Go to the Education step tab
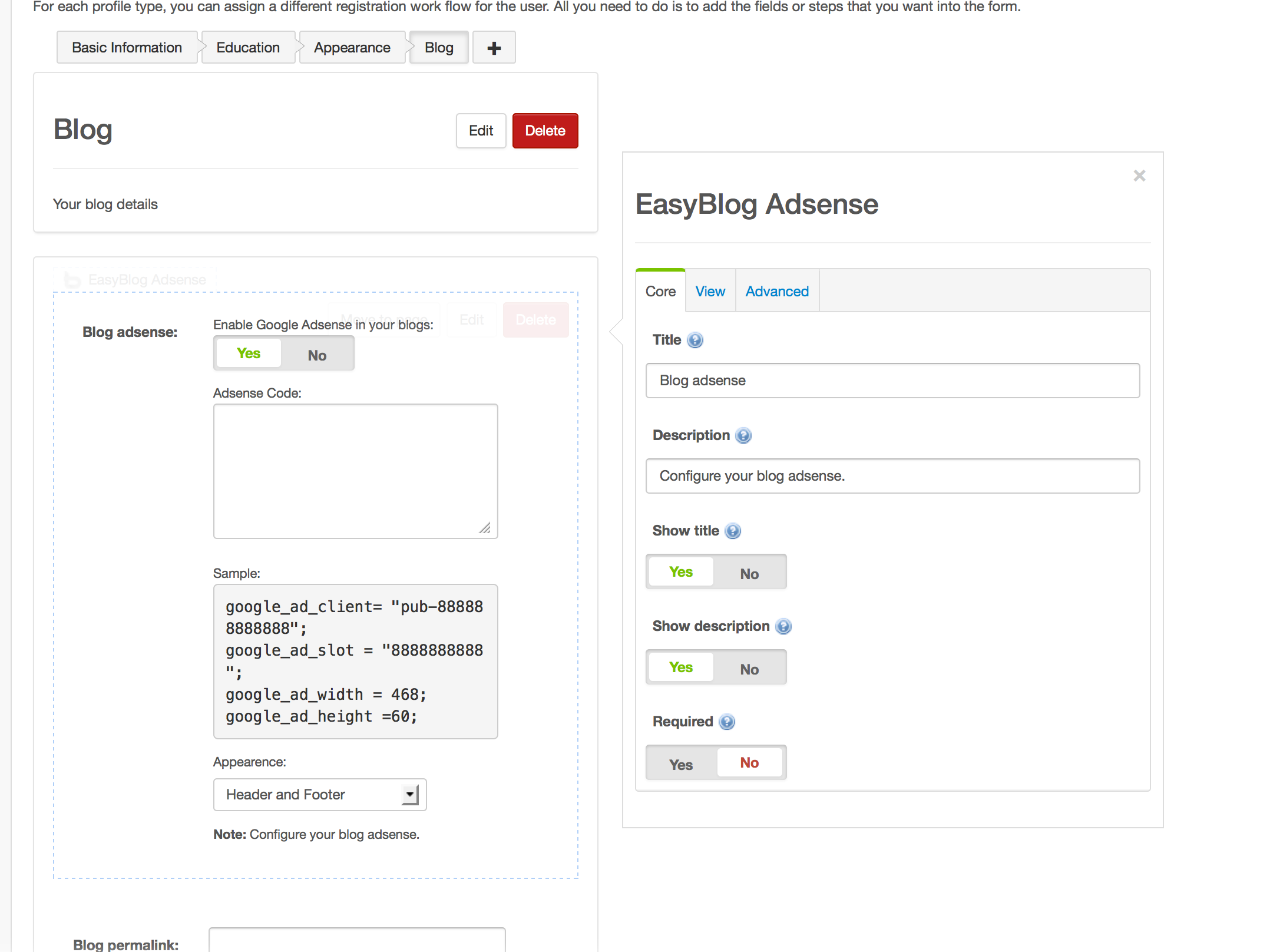Screen dimensions: 1270x952 pyautogui.click(x=247, y=48)
